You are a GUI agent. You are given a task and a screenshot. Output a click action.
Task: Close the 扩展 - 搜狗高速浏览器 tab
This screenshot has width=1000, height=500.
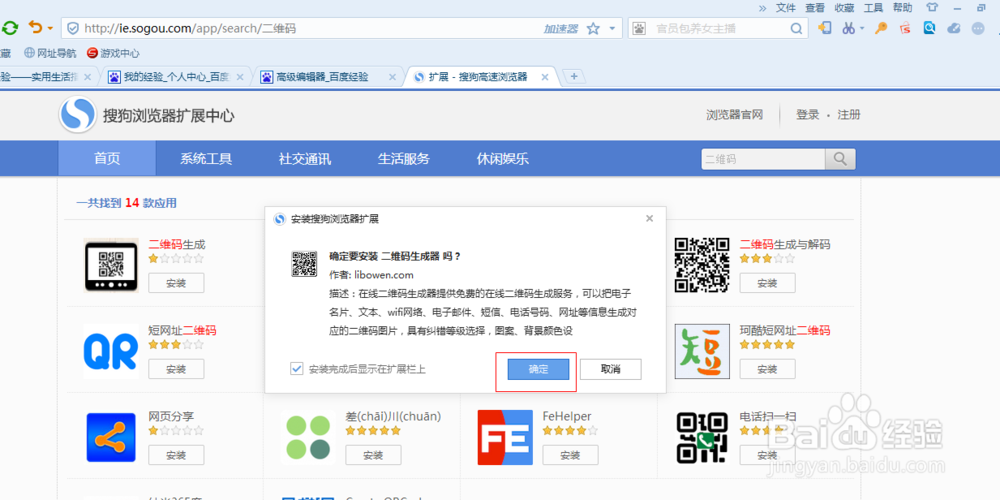click(545, 77)
